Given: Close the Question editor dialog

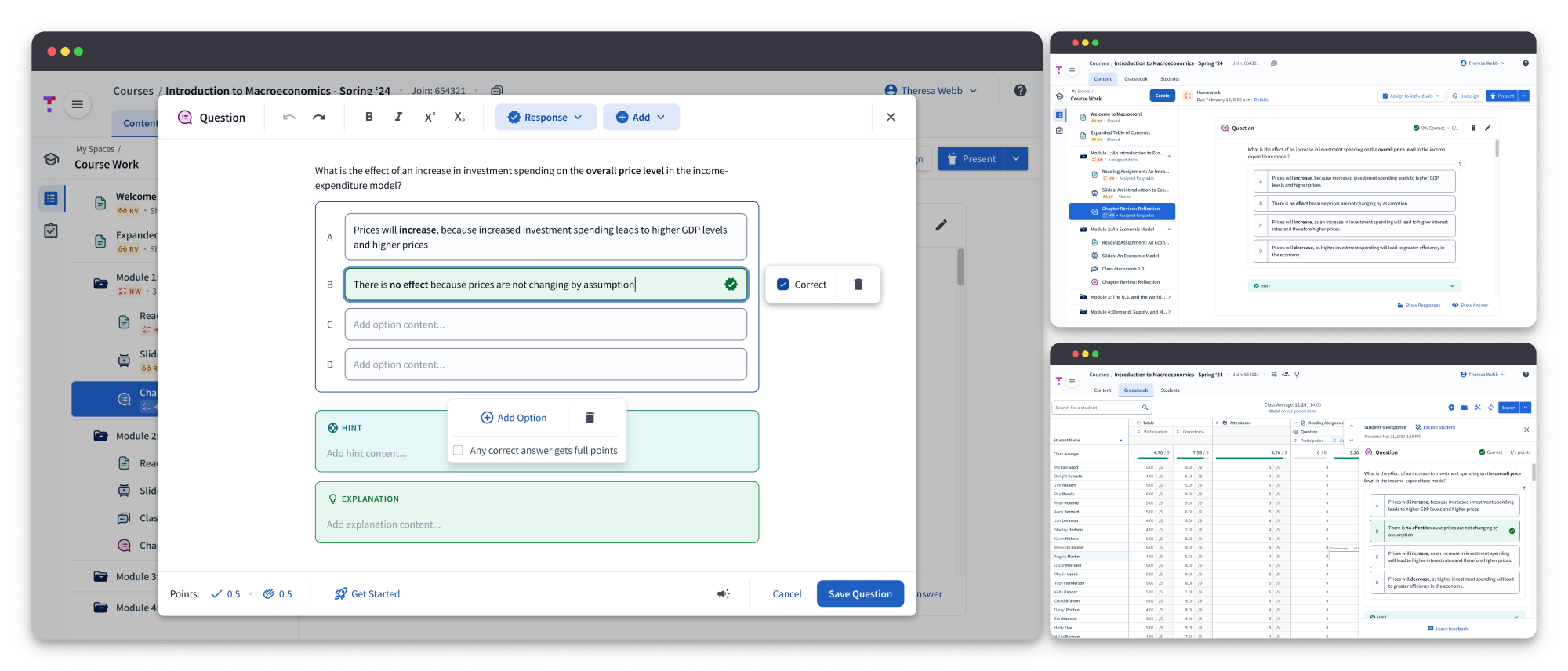Looking at the screenshot, I should pos(891,117).
